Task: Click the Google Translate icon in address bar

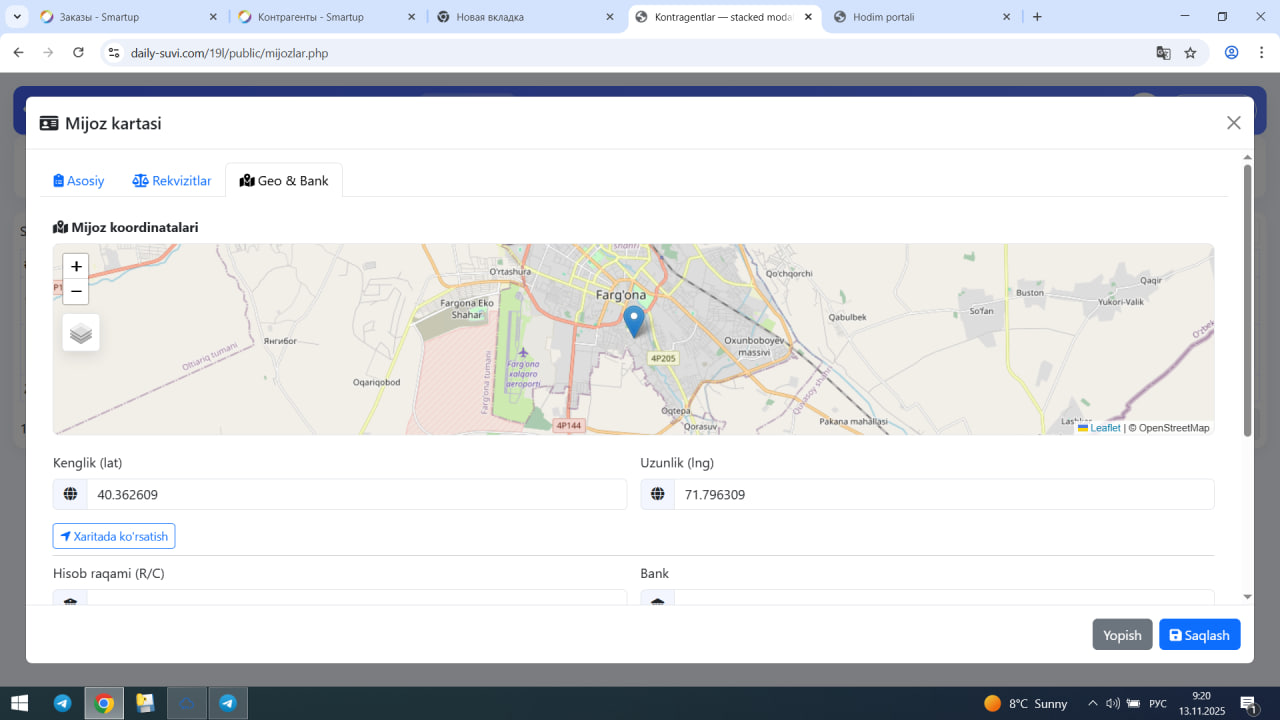Action: click(x=1163, y=53)
